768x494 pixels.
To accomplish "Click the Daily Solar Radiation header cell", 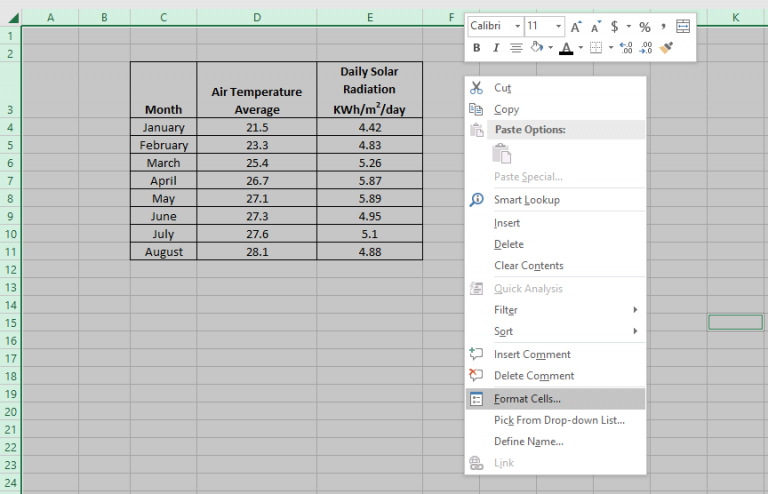I will click(370, 90).
